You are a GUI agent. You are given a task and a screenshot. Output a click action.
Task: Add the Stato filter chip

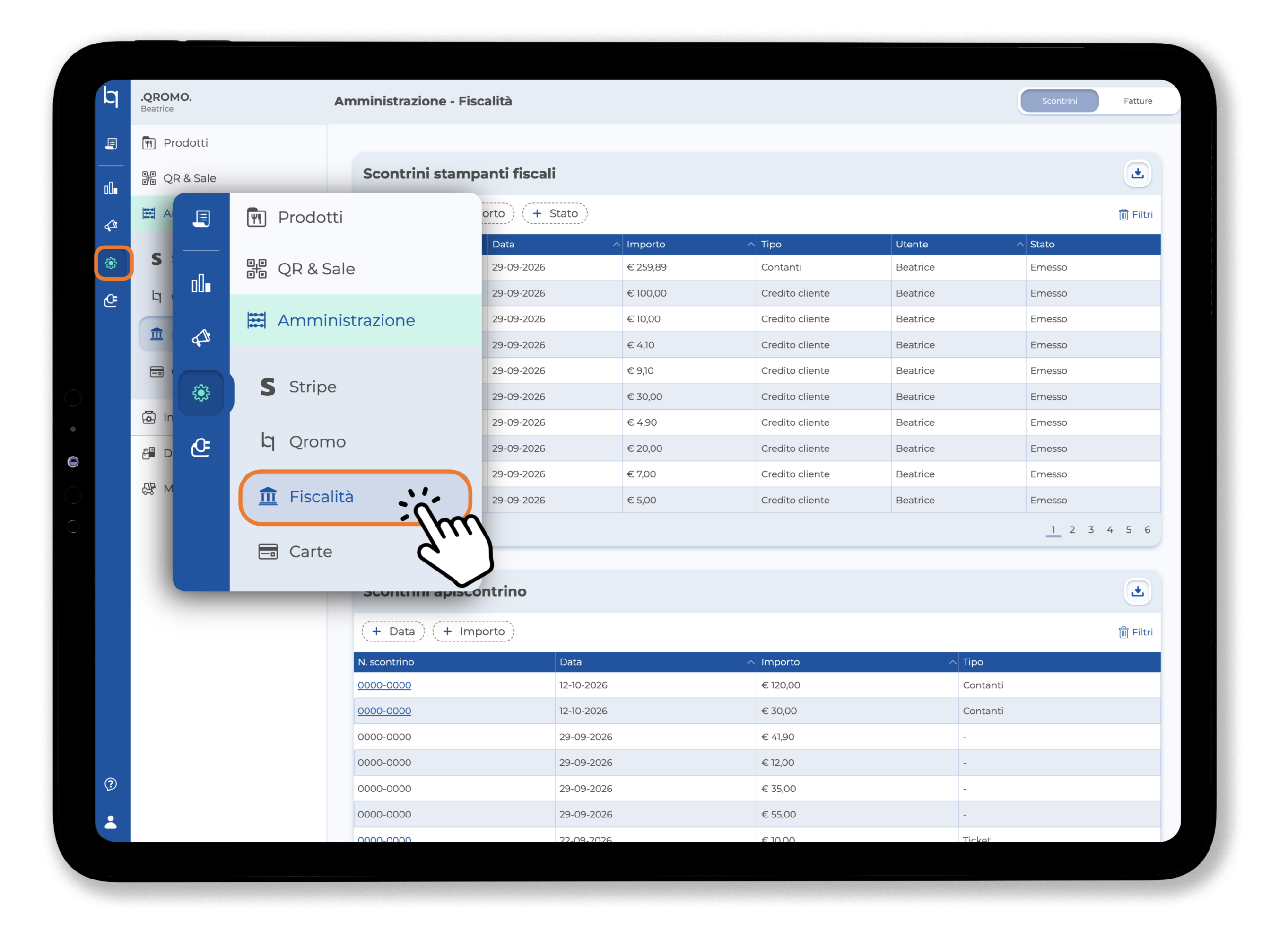tap(554, 213)
